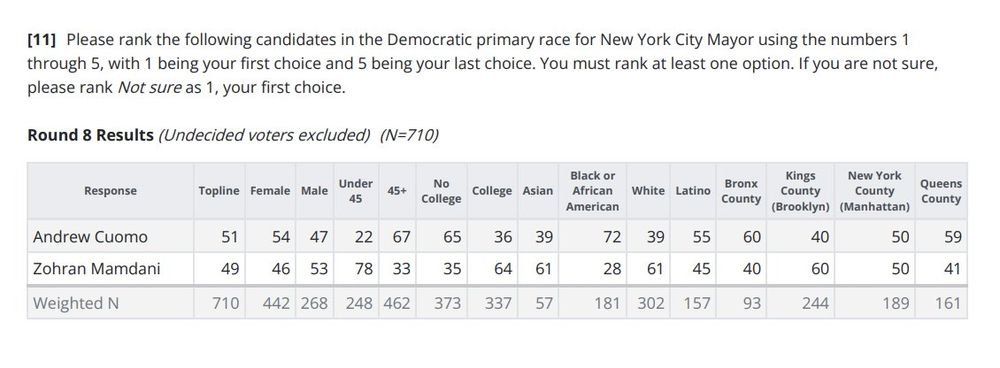
Task: Select the Bronx County column header
Action: [741, 191]
